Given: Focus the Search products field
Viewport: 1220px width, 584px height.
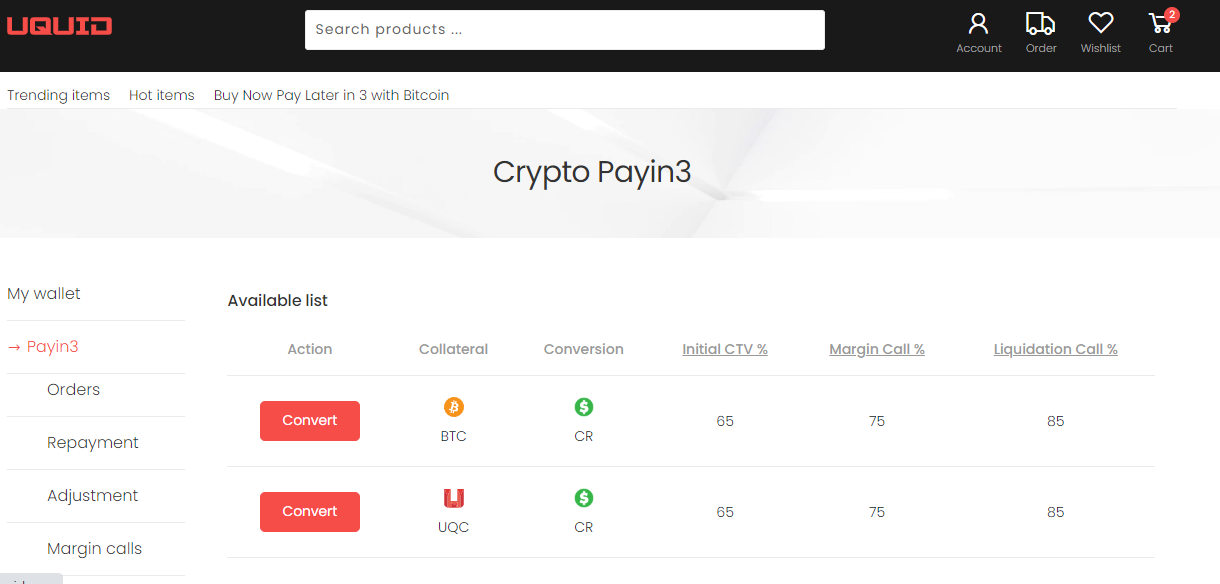Looking at the screenshot, I should (x=565, y=30).
